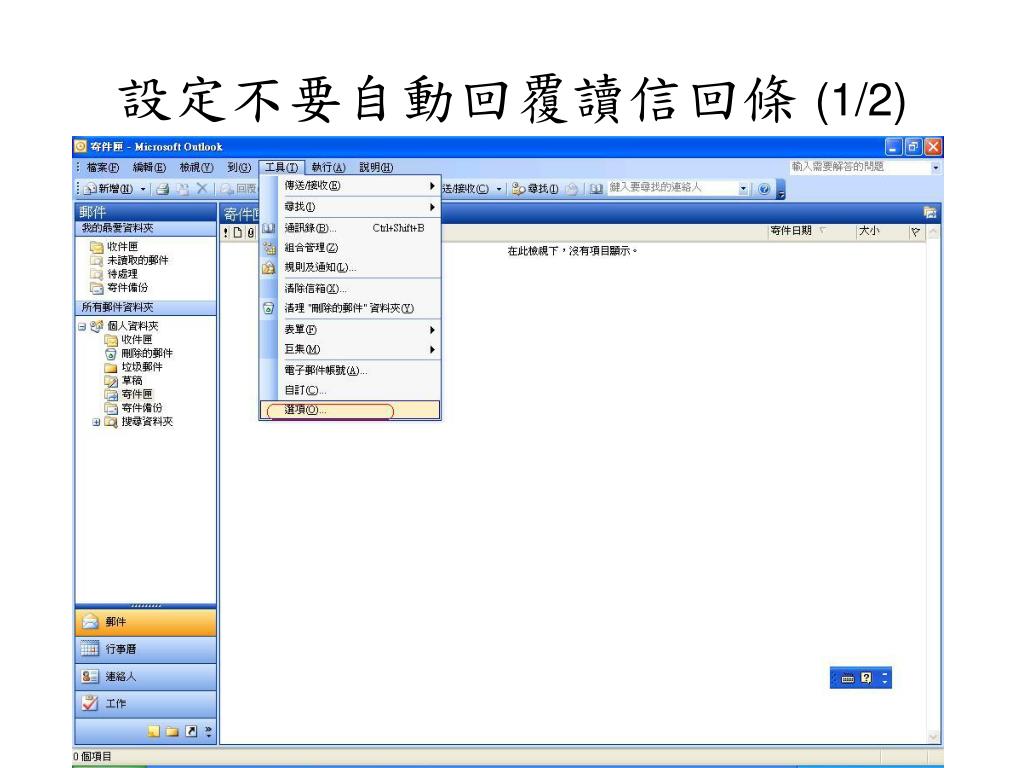The height and width of the screenshot is (768, 1024).
Task: Click the Move to Folder toolbar icon
Action: point(183,189)
